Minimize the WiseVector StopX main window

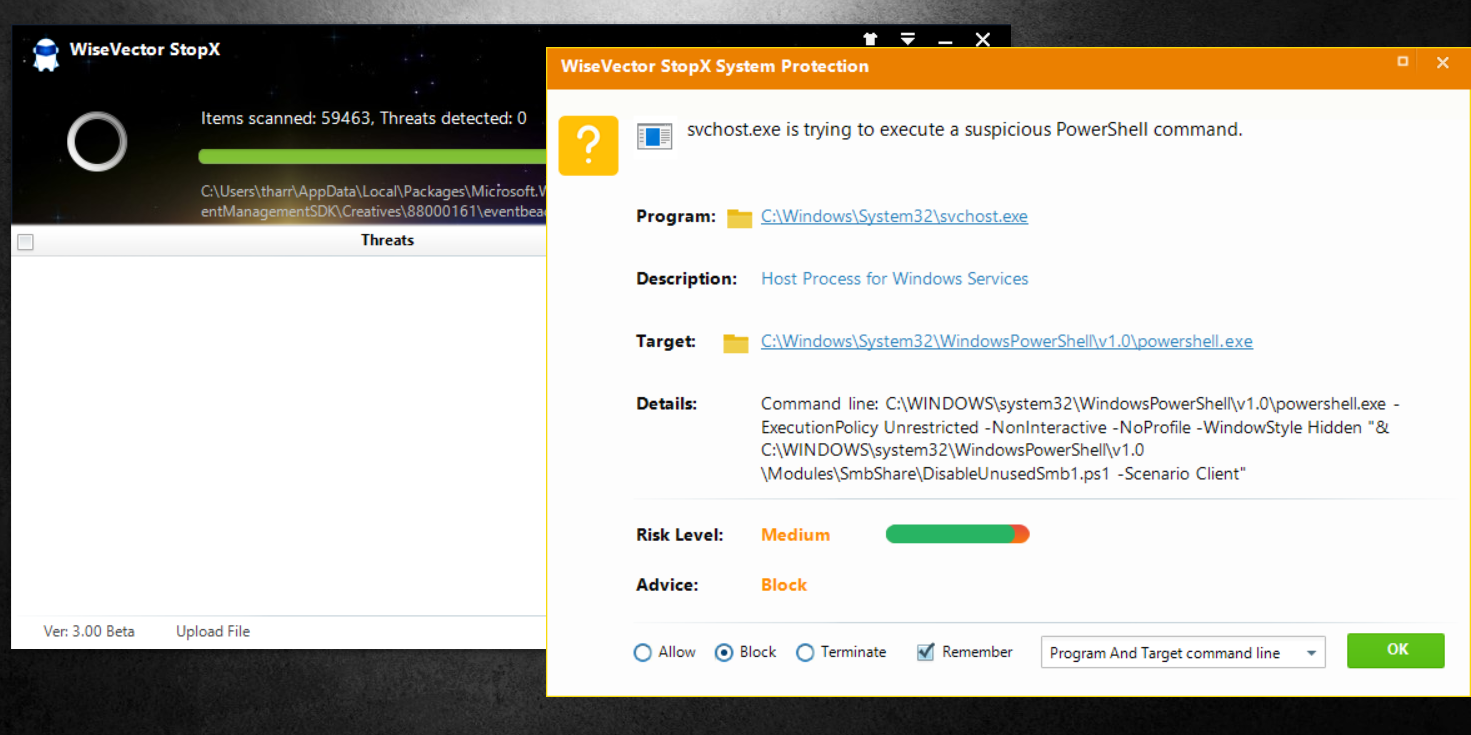pyautogui.click(x=945, y=41)
